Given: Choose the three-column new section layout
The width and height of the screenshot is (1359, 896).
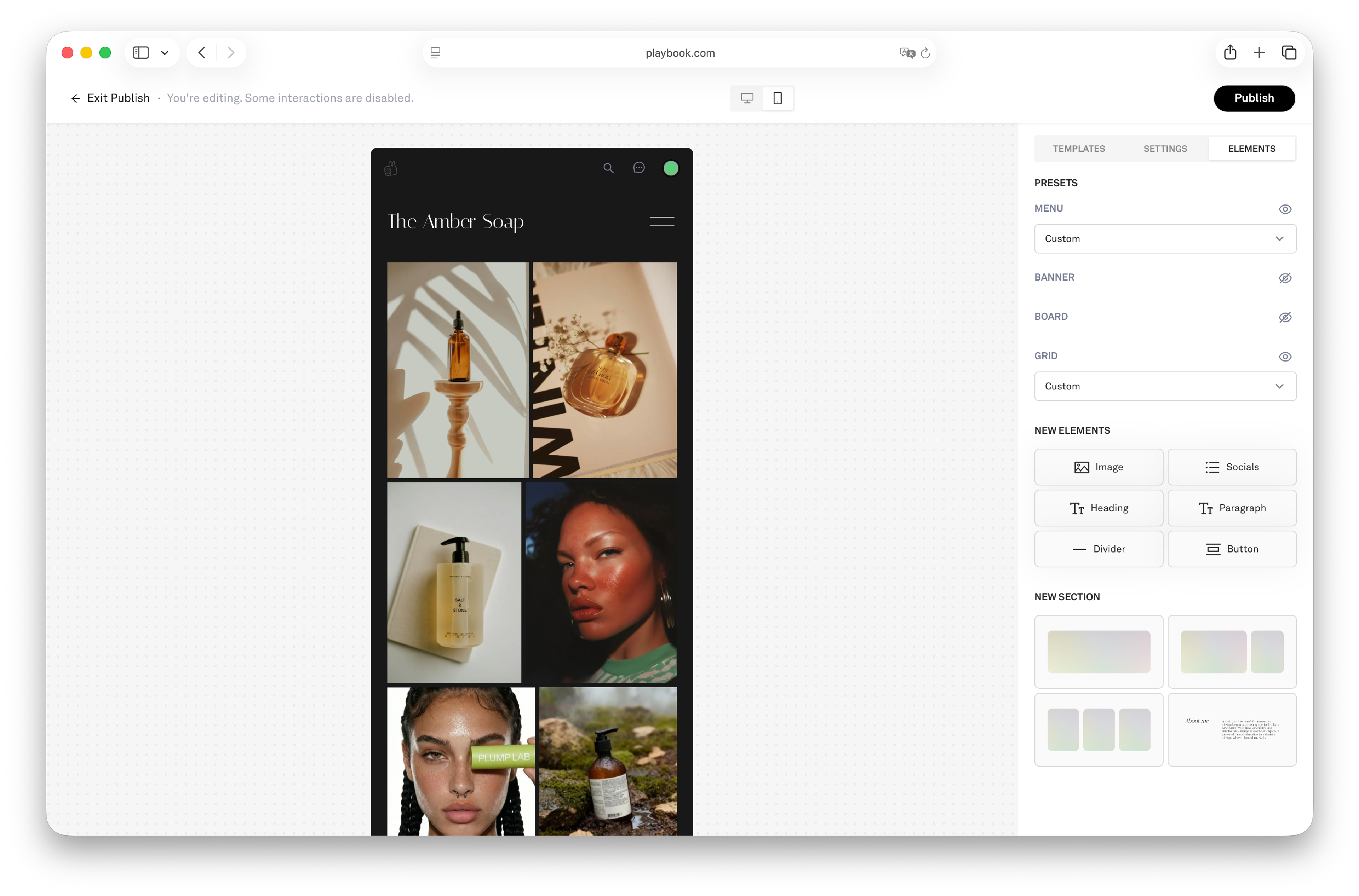Looking at the screenshot, I should click(x=1098, y=730).
